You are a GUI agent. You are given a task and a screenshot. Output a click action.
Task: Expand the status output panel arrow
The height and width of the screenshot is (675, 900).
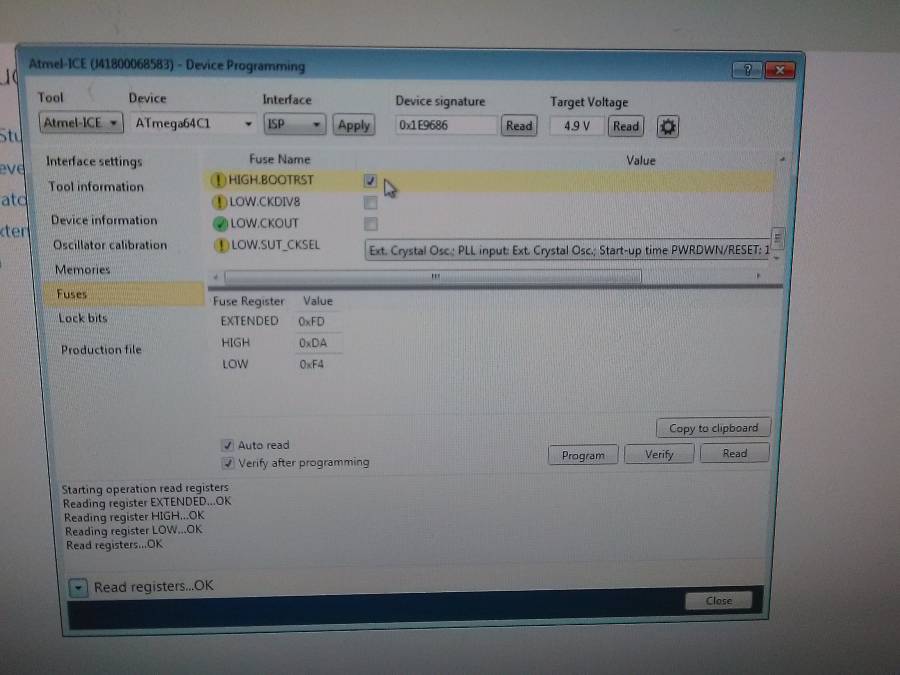tap(78, 588)
